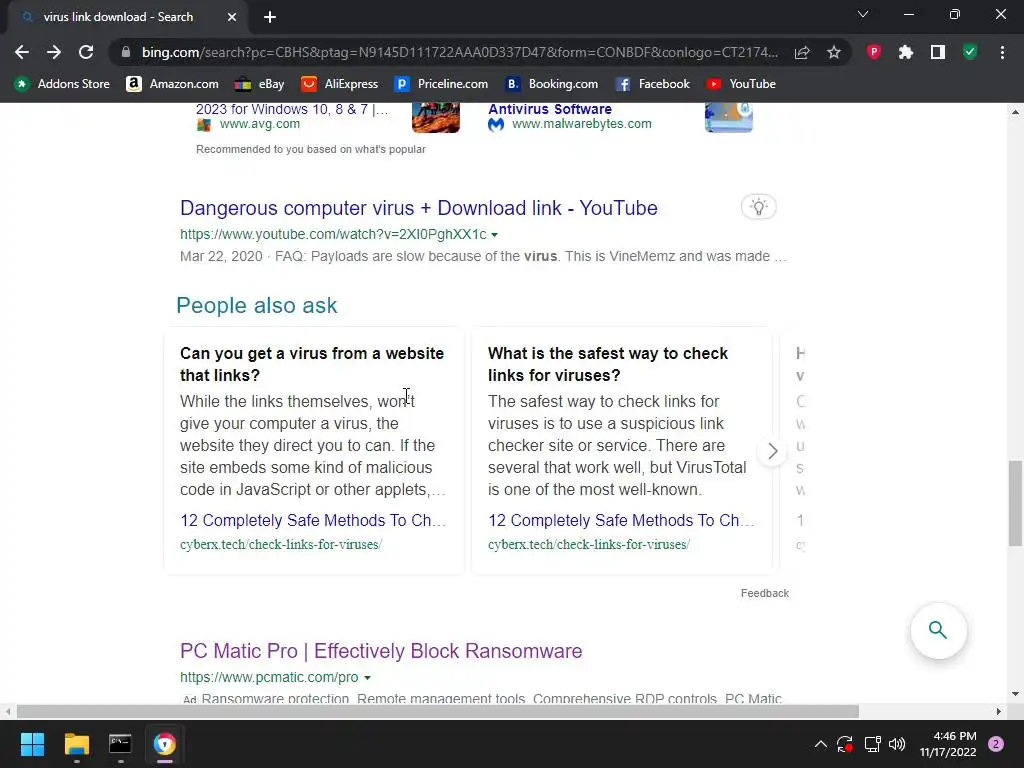Open a new browser tab
Viewport: 1024px width, 768px height.
[270, 17]
